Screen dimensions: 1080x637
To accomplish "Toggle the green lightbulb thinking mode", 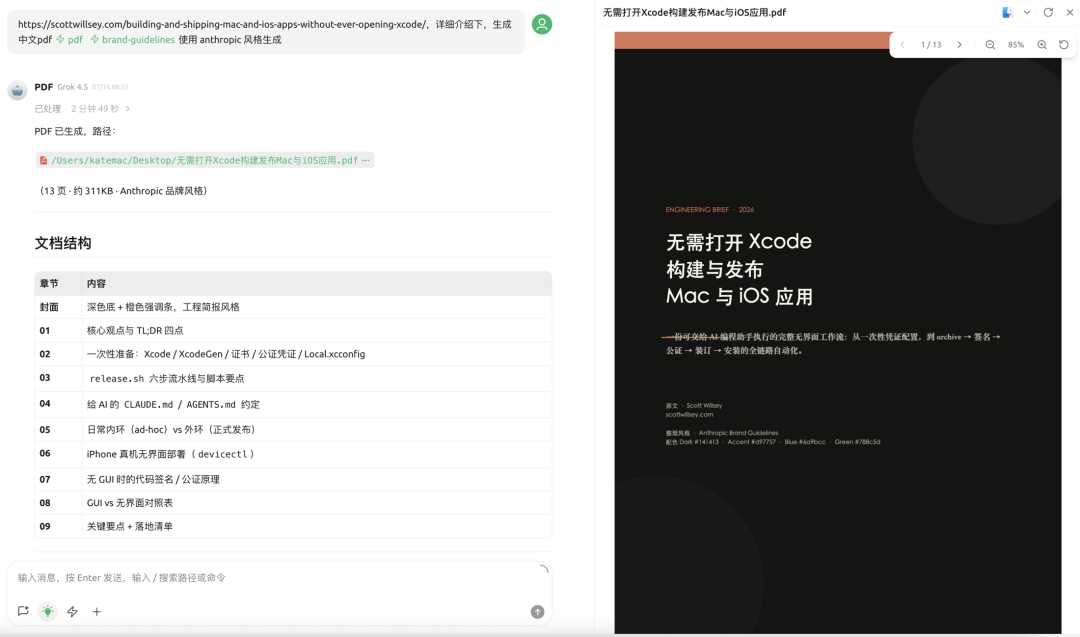I will [48, 611].
